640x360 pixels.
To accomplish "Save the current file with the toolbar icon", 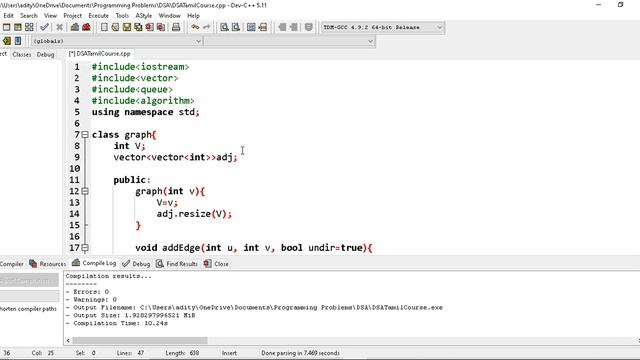I will pyautogui.click(x=127, y=27).
